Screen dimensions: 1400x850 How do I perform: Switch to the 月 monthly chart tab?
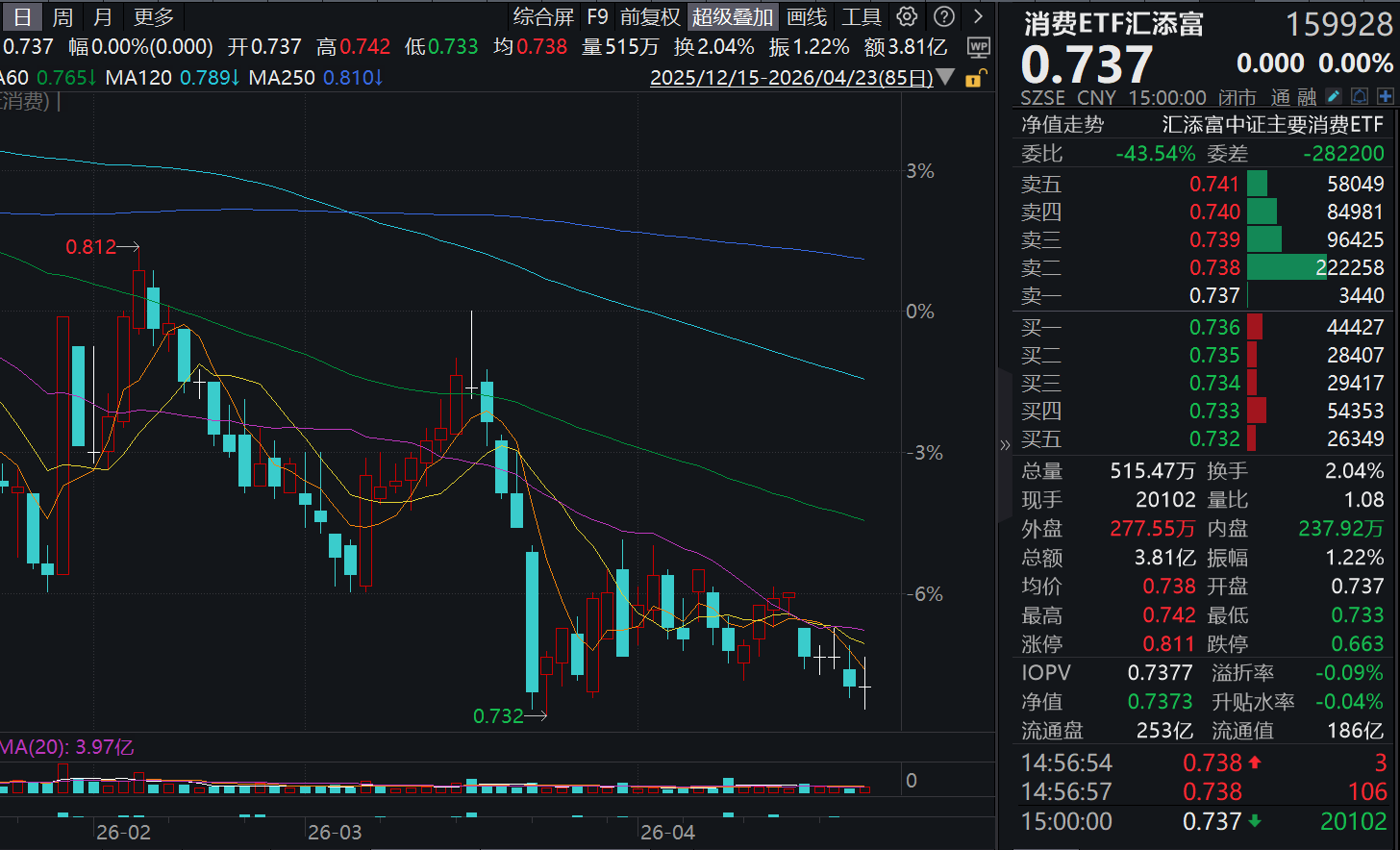tap(103, 16)
